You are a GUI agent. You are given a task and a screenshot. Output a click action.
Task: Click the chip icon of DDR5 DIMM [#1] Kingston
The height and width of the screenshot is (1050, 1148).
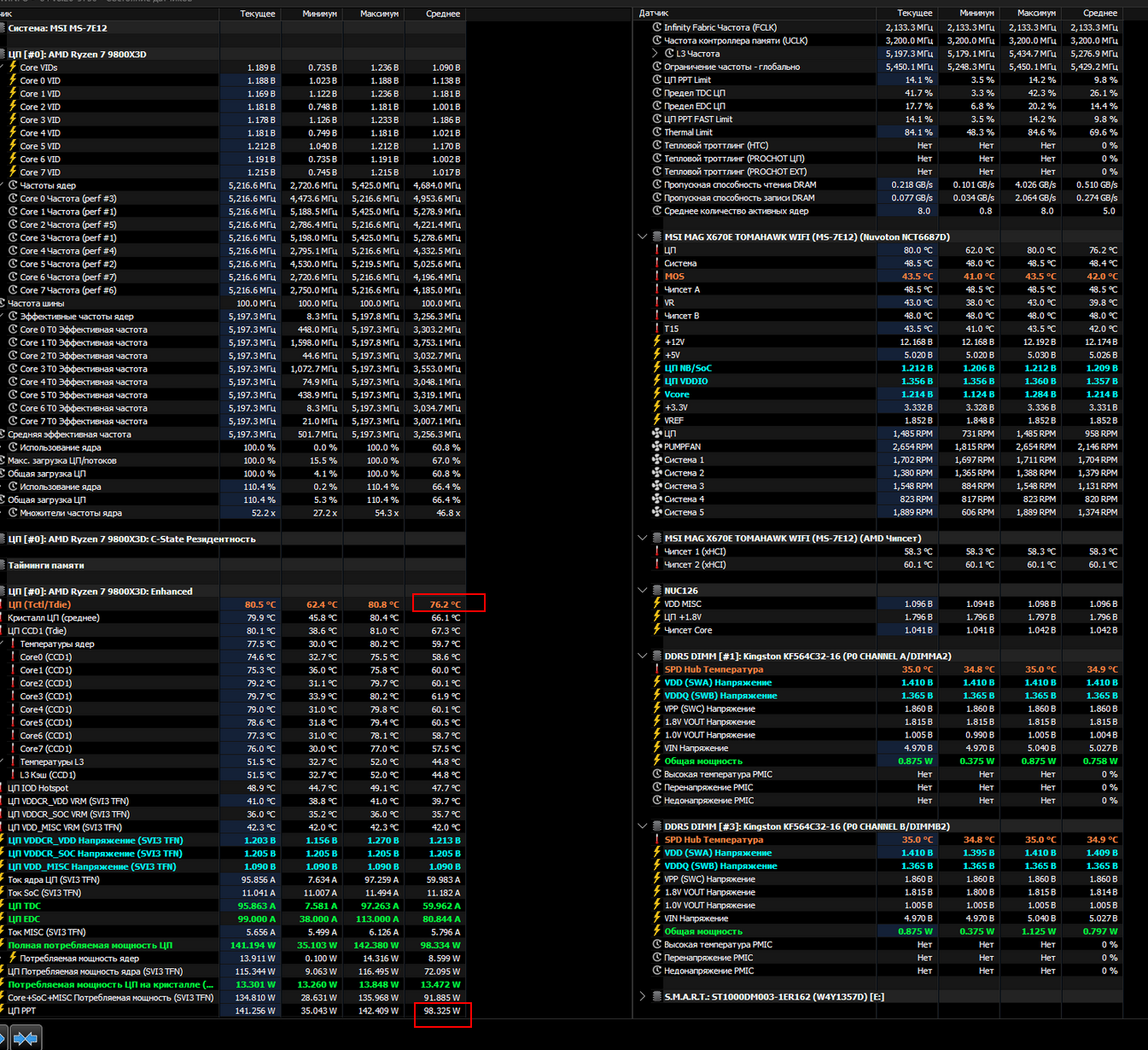coord(657,656)
